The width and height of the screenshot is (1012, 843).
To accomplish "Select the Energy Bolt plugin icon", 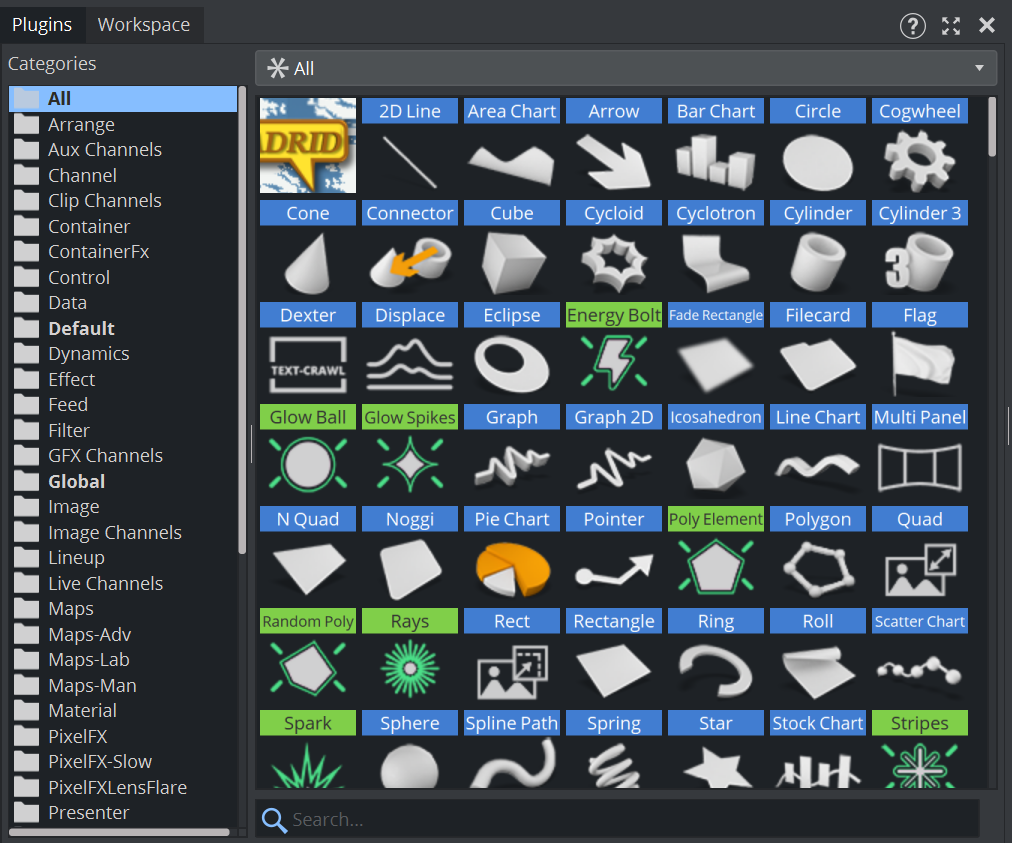I will point(613,364).
